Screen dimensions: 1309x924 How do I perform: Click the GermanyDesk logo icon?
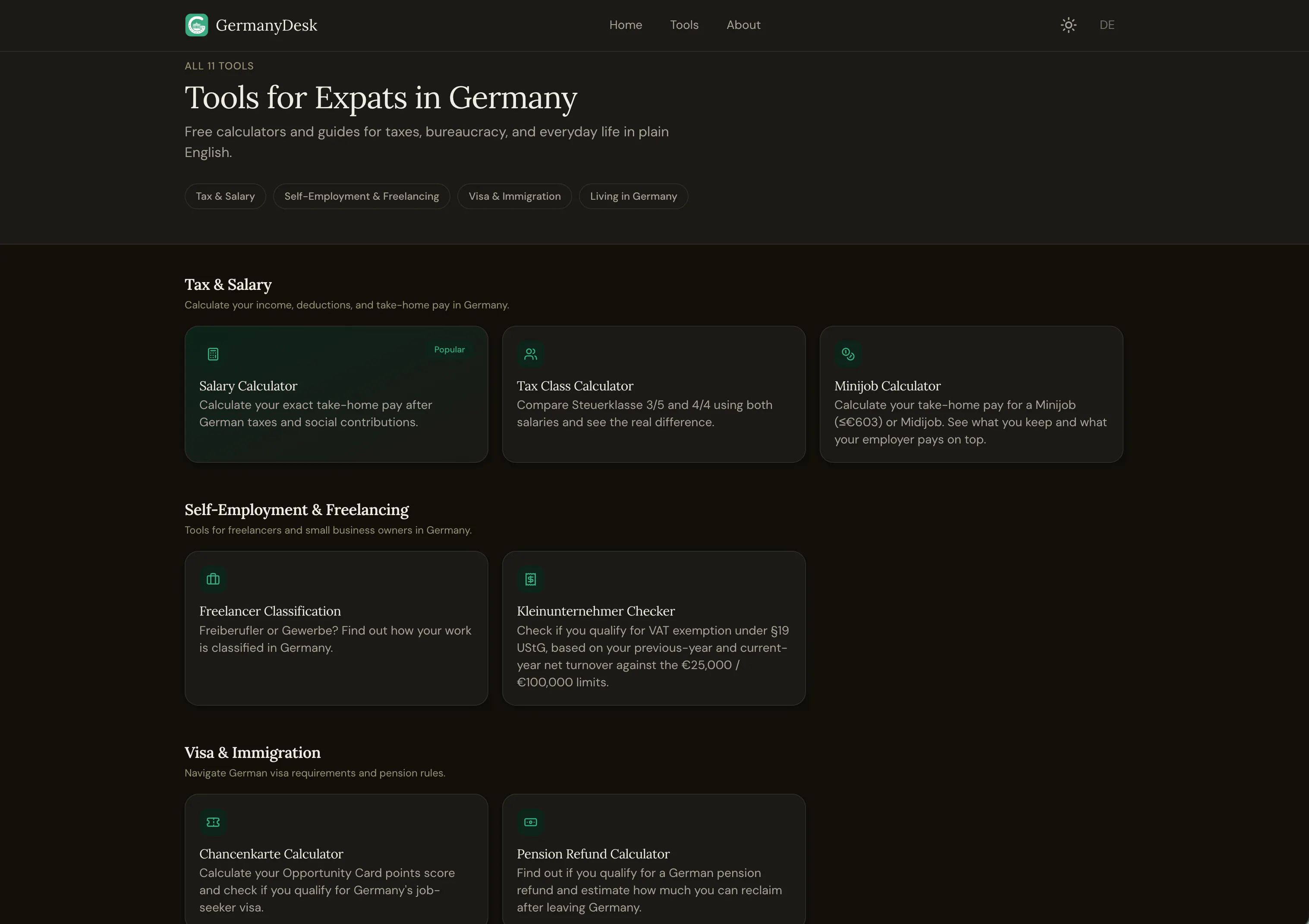click(197, 25)
